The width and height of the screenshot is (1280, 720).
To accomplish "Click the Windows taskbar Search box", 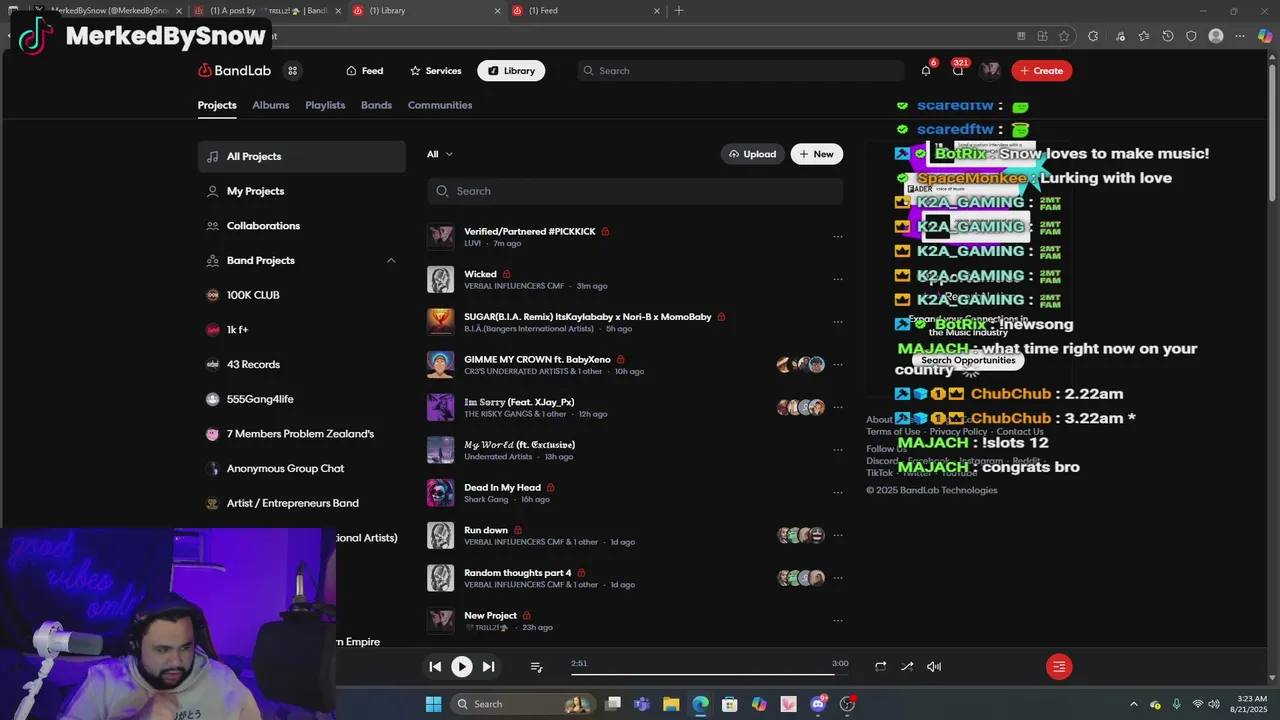I will (x=523, y=704).
